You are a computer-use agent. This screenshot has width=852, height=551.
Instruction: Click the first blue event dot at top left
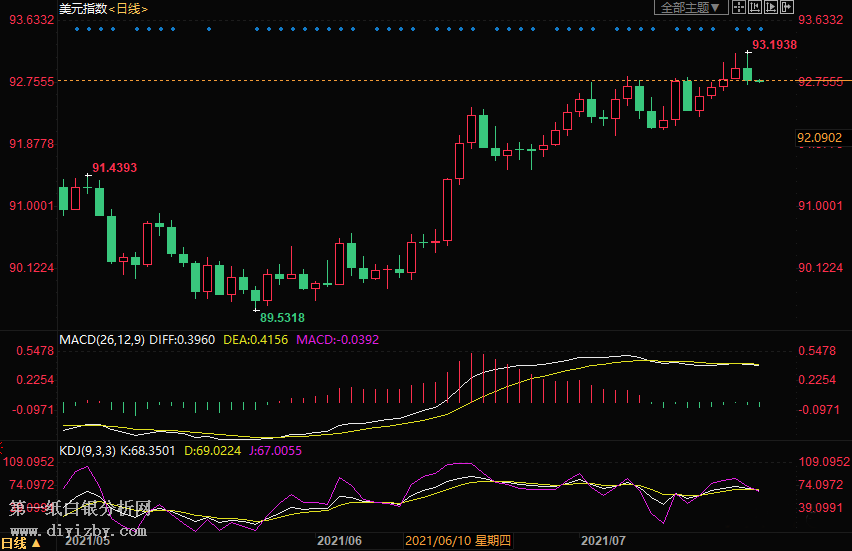pyautogui.click(x=77, y=29)
